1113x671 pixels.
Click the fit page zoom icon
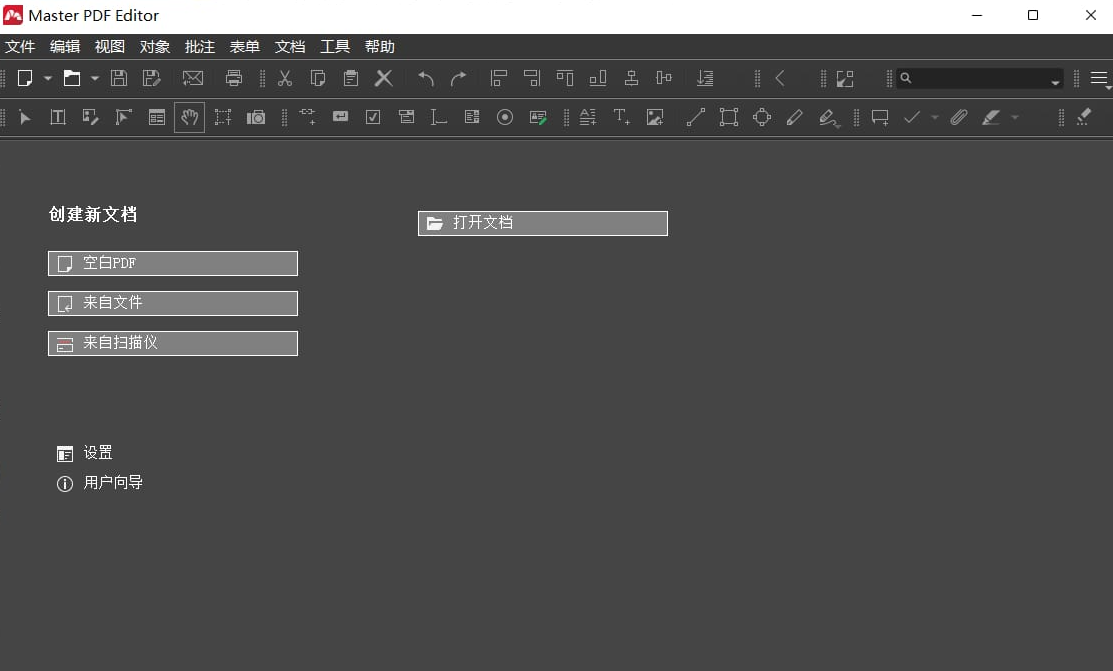tap(845, 78)
